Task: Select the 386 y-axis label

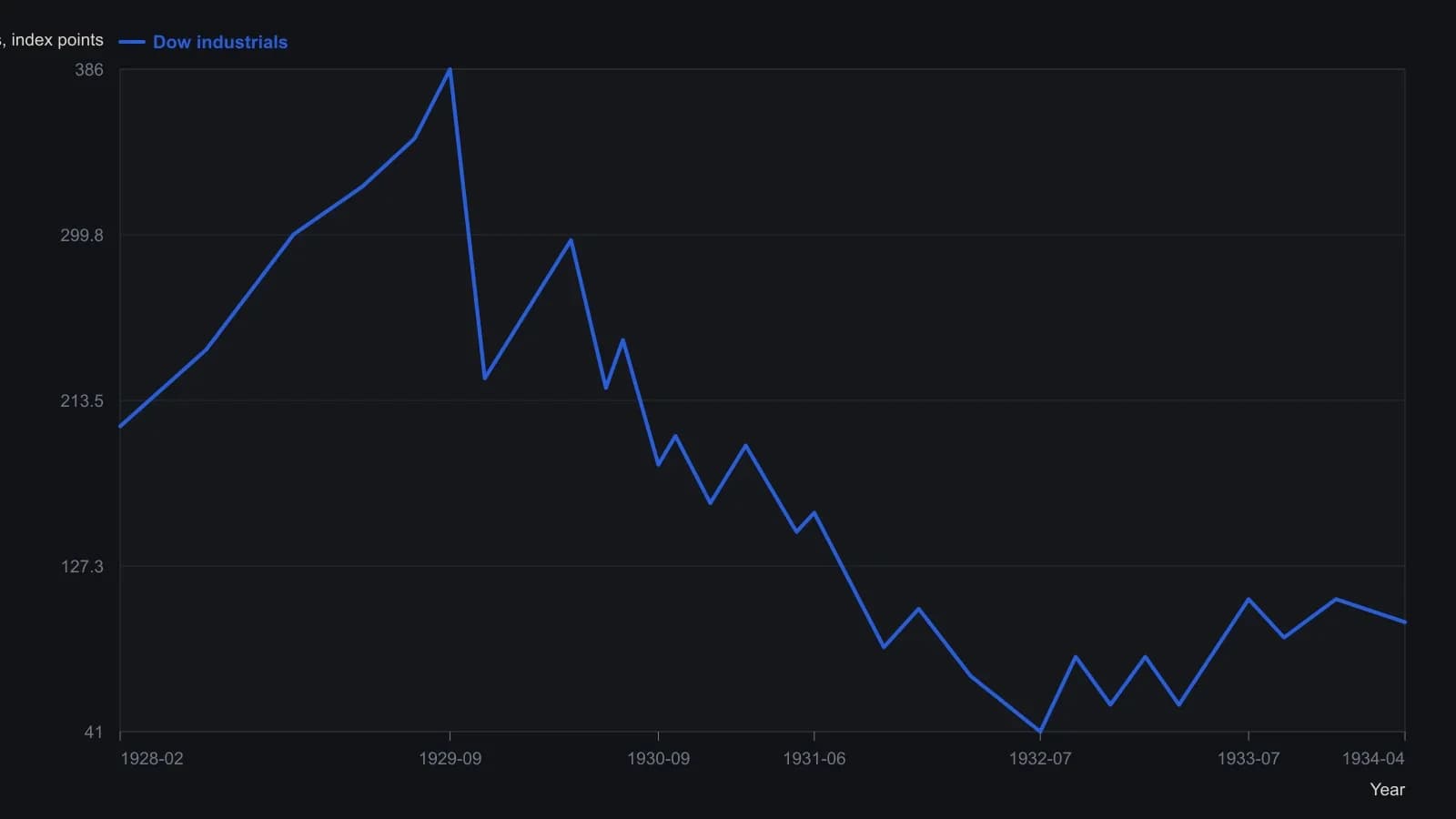Action: (x=89, y=70)
